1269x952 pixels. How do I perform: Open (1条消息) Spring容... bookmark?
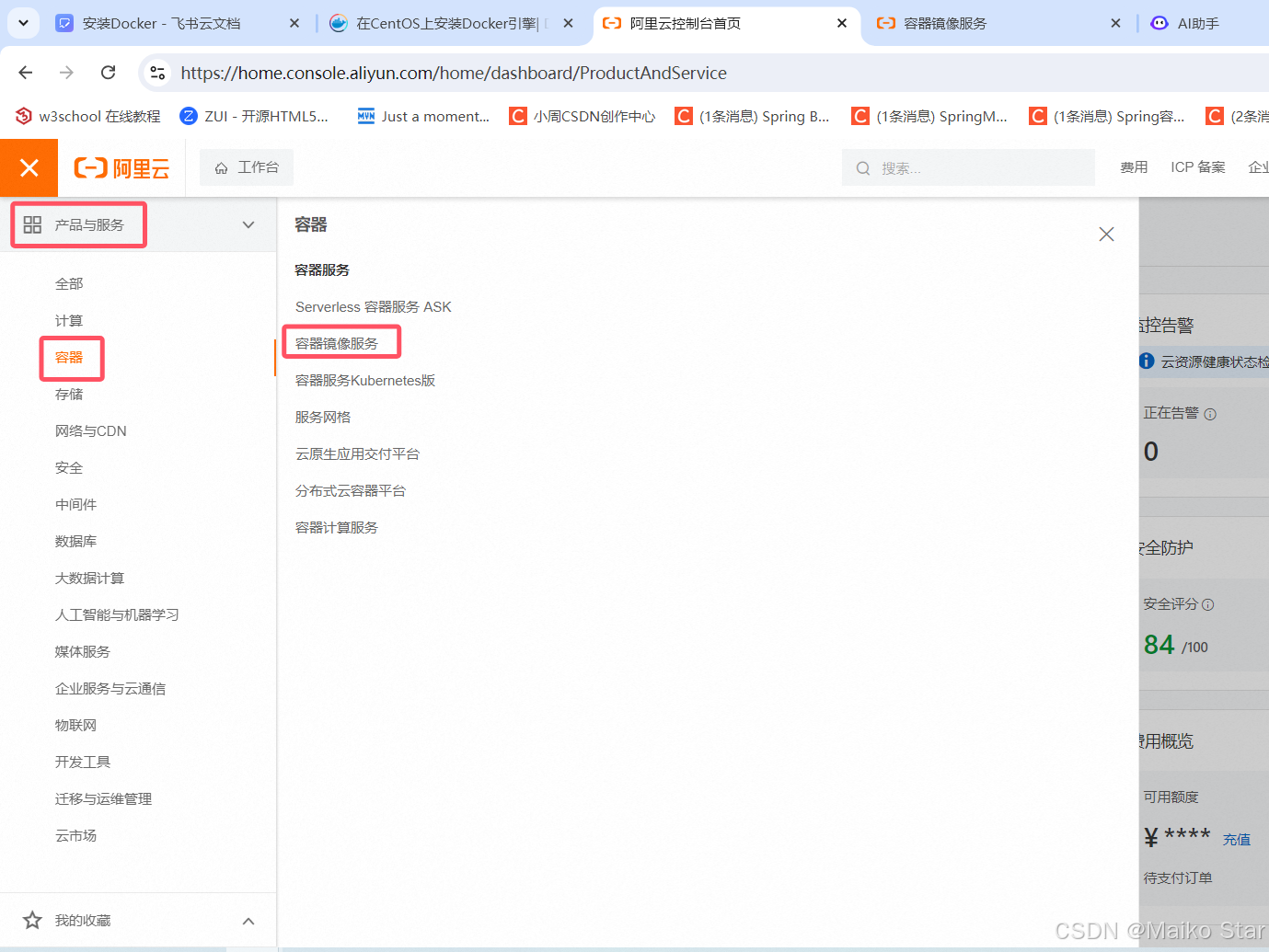pyautogui.click(x=1107, y=116)
